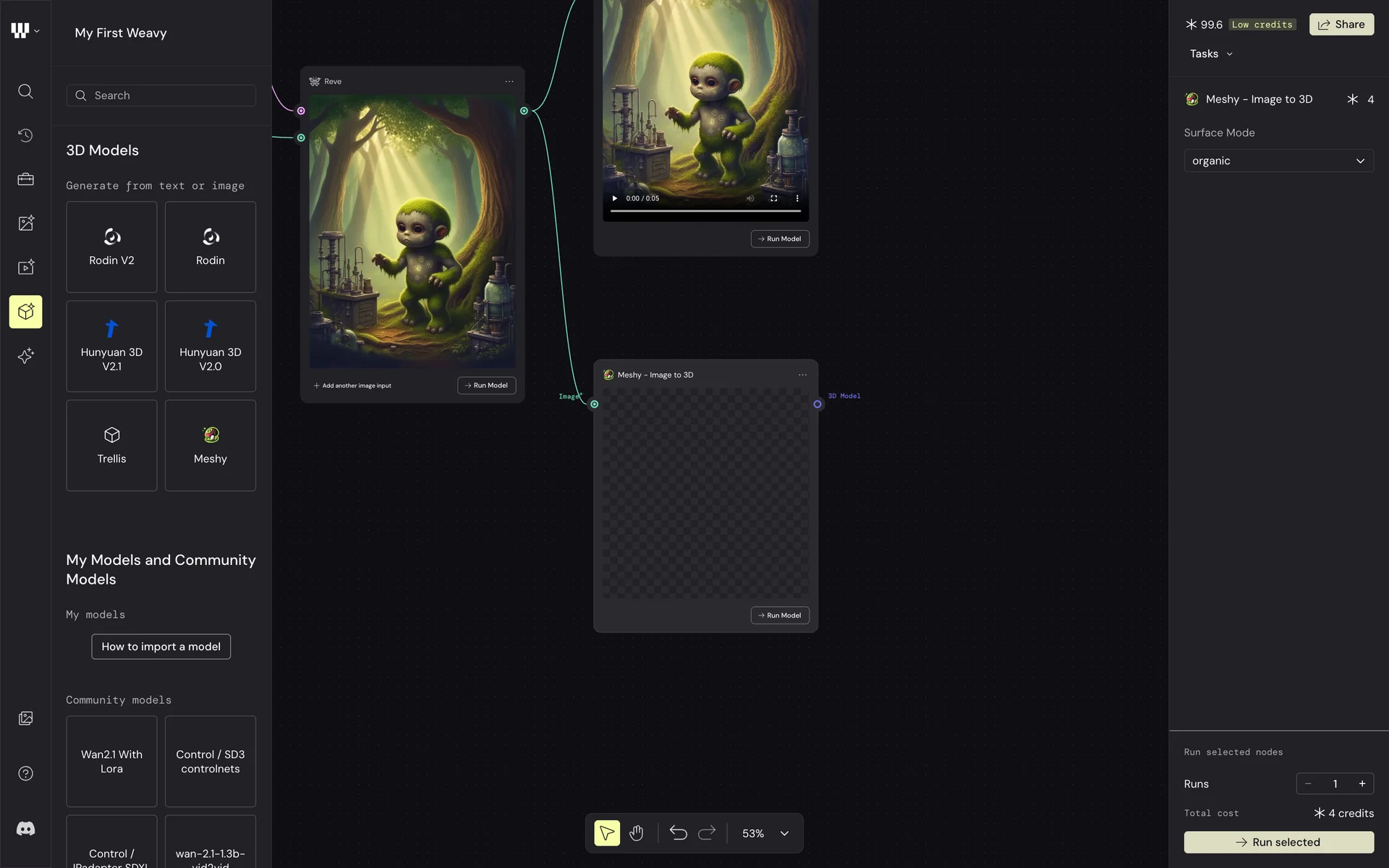Screen dimensions: 1389x868
Task: Activate the selection pointer tool
Action: (607, 833)
